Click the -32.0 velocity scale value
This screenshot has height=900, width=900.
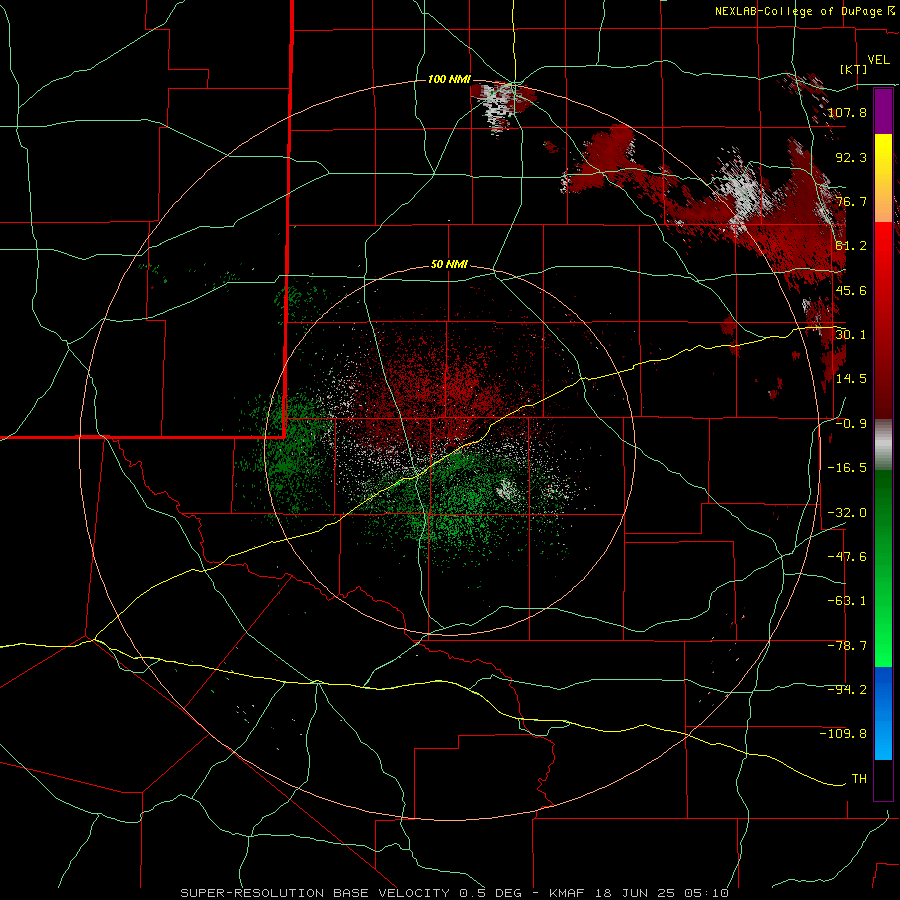point(847,513)
